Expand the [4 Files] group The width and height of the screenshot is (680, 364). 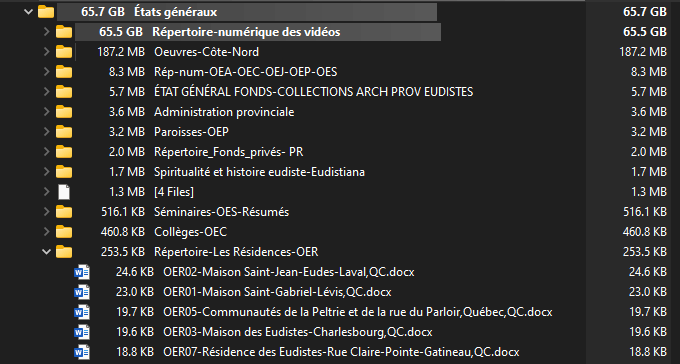click(x=46, y=192)
